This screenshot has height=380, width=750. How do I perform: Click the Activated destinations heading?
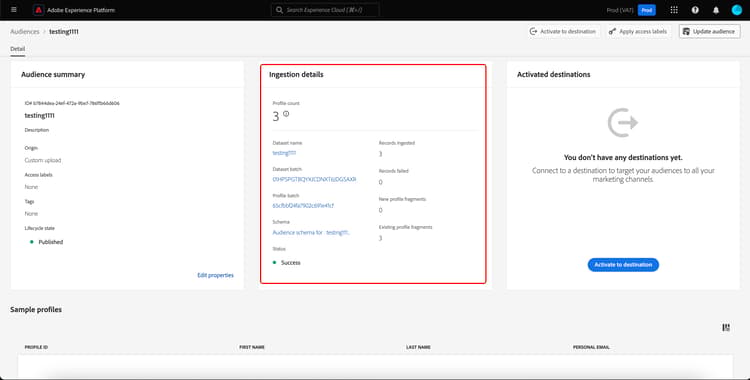pyautogui.click(x=553, y=75)
